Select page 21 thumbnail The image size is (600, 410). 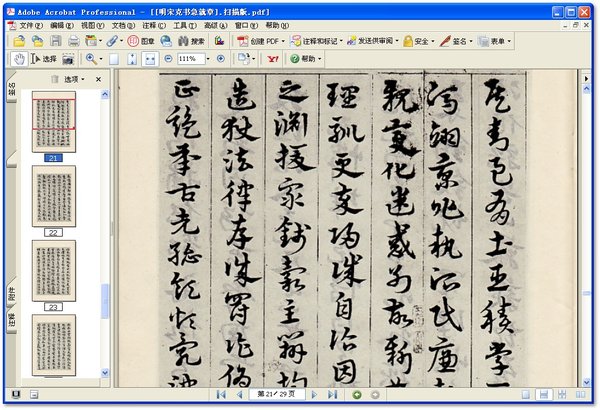(54, 122)
